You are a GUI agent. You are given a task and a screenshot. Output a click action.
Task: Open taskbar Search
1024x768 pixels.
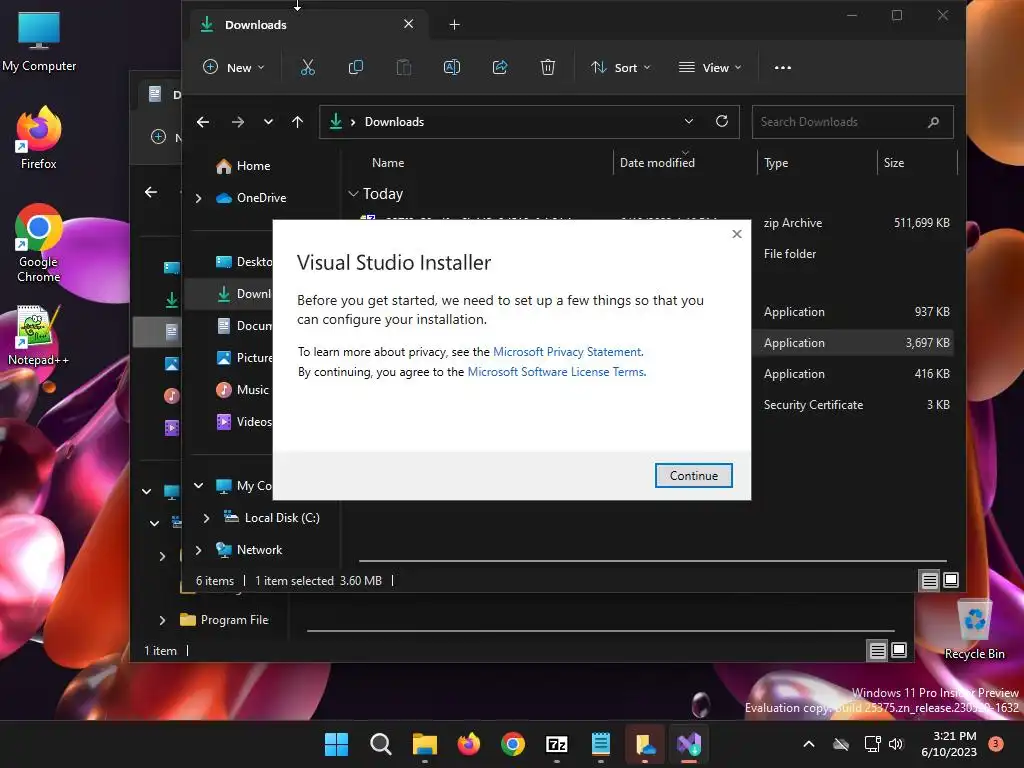click(380, 744)
